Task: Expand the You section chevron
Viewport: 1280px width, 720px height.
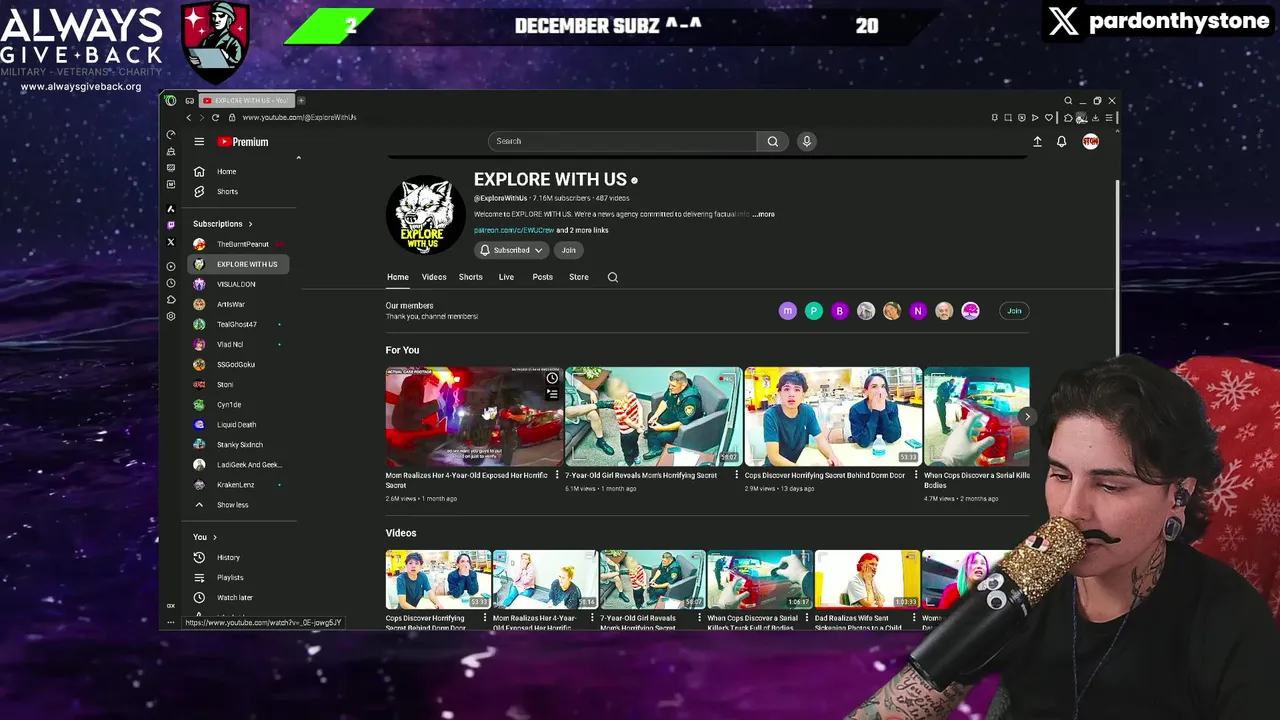Action: 214,537
